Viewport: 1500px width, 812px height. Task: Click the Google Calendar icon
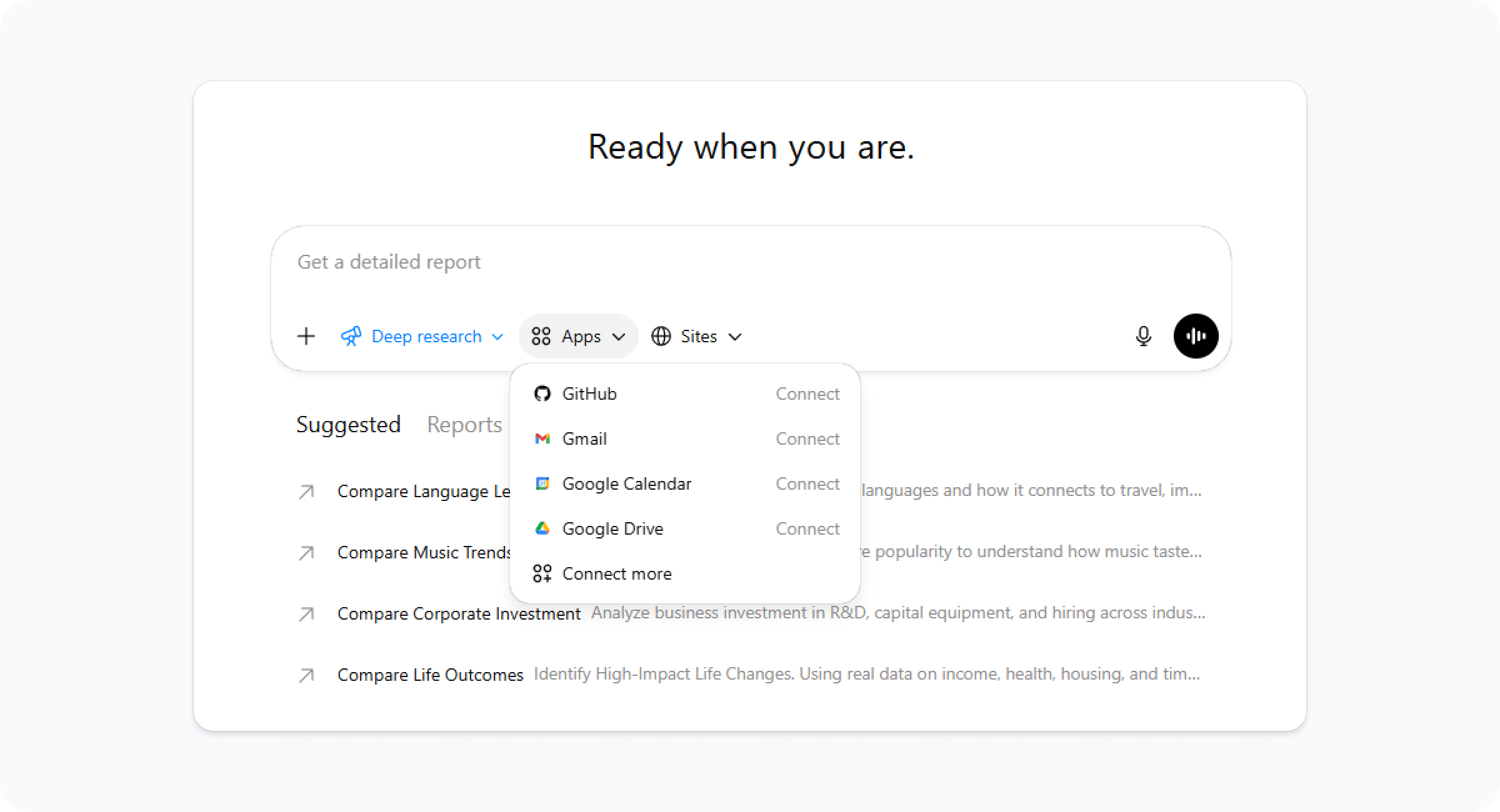pyautogui.click(x=542, y=483)
